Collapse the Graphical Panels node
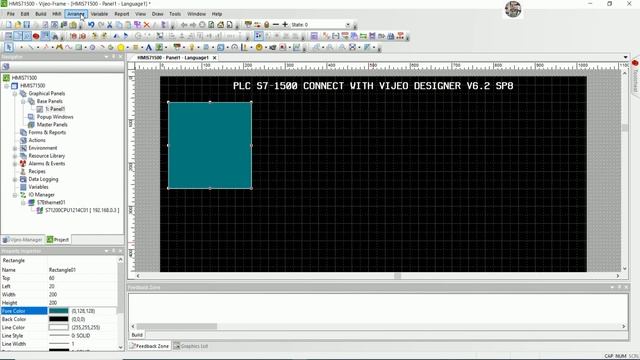This screenshot has height=360, width=640. coord(15,93)
